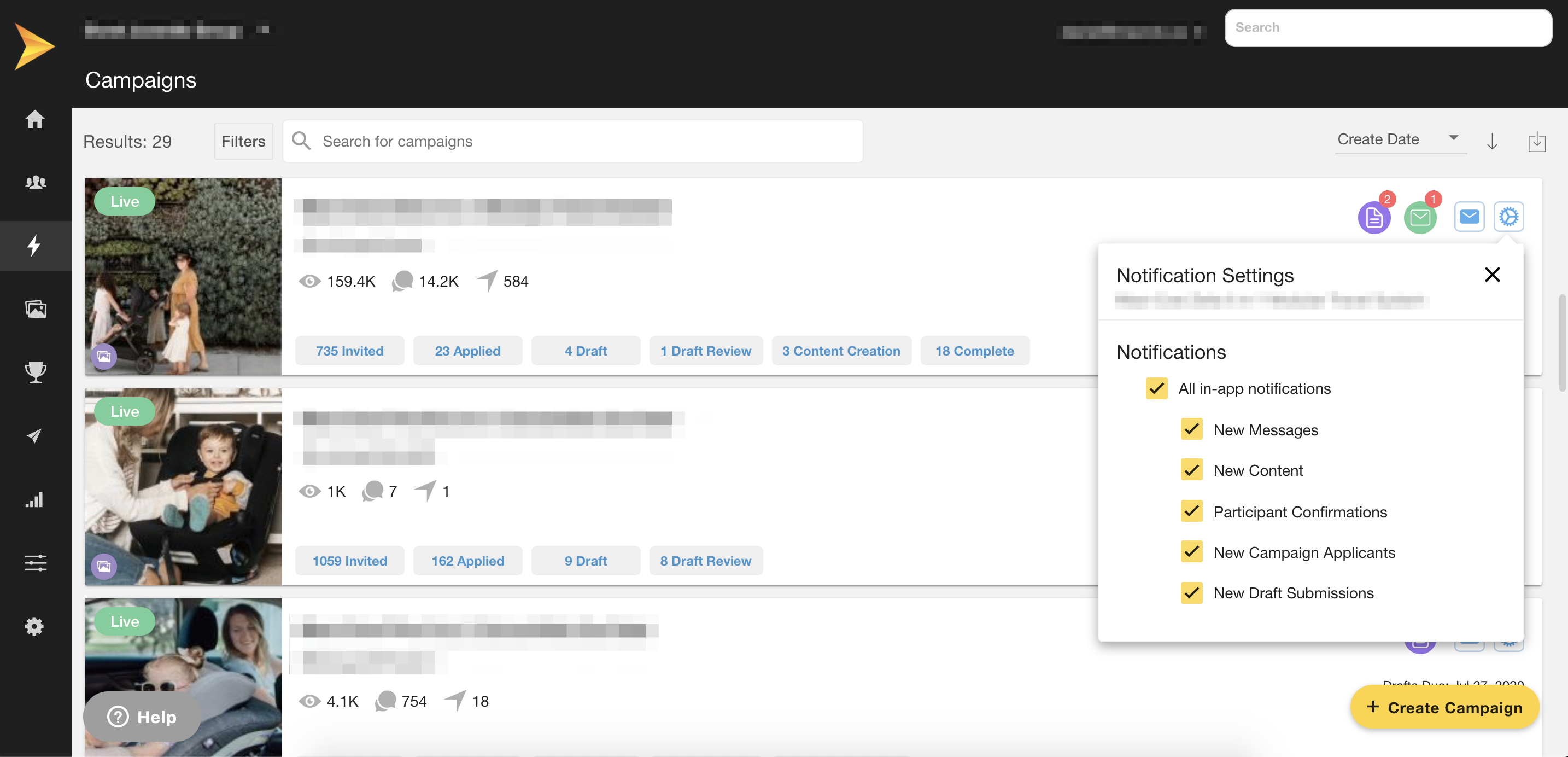This screenshot has width=1568, height=757.
Task: Open the gear settings sidebar icon
Action: click(x=34, y=626)
